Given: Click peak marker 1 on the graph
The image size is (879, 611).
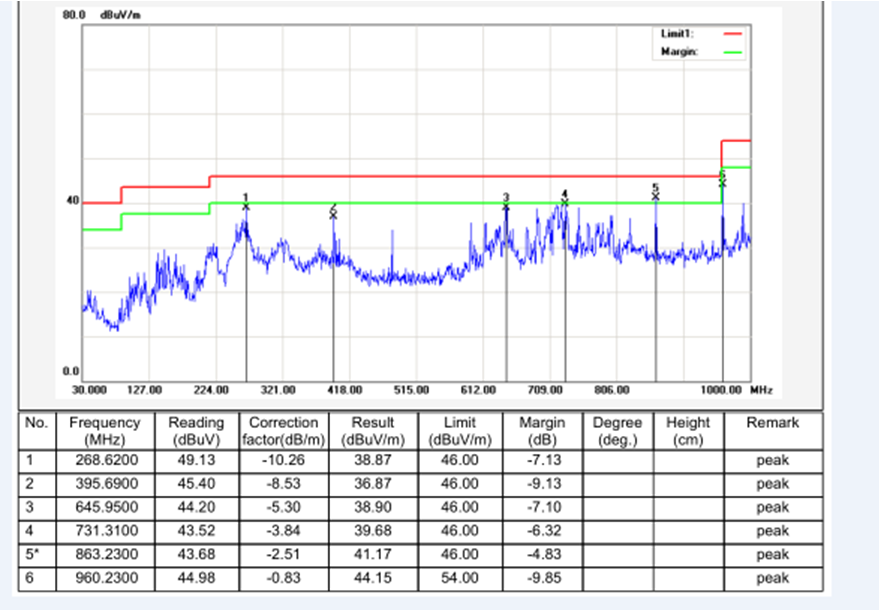Looking at the screenshot, I should [x=246, y=205].
